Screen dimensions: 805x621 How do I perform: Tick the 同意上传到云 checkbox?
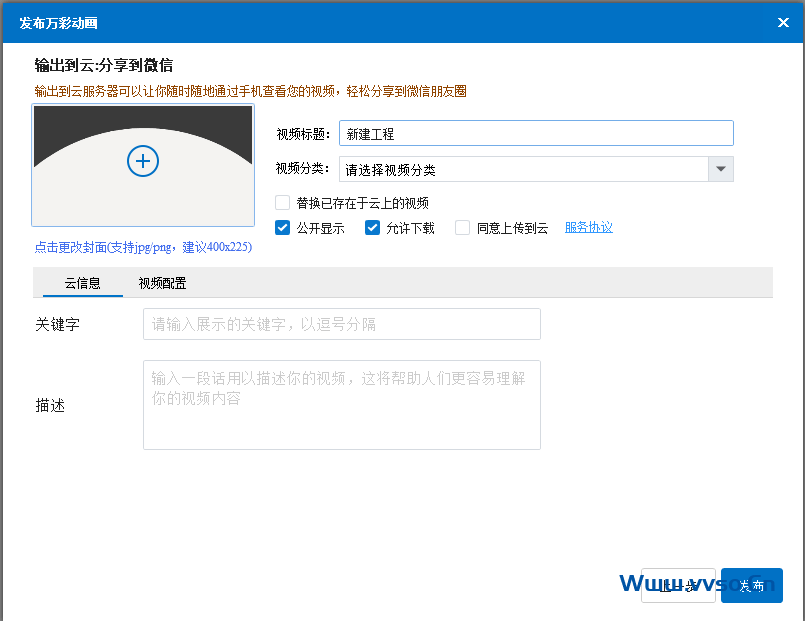[462, 228]
